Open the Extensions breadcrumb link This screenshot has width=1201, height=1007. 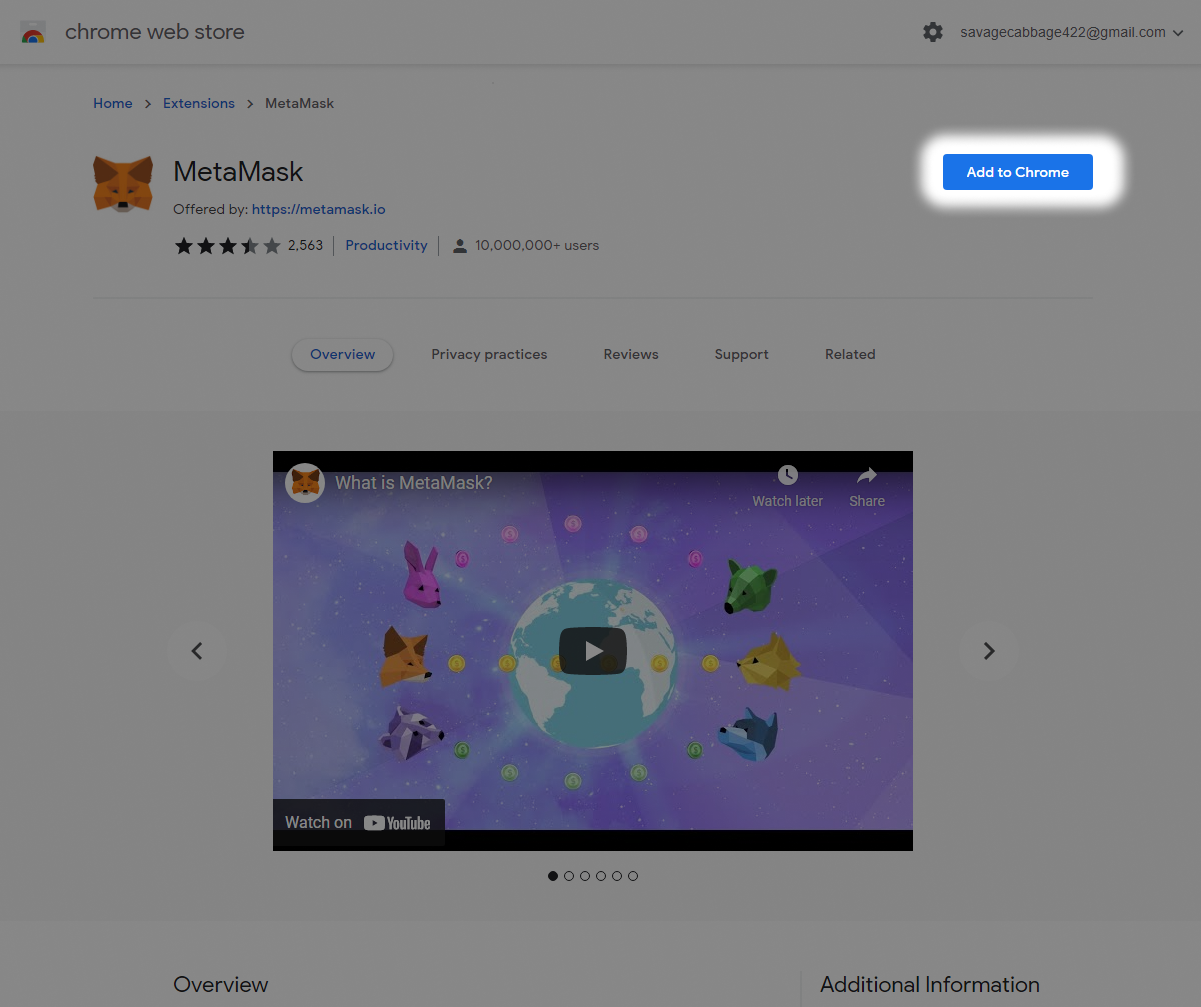coord(199,103)
